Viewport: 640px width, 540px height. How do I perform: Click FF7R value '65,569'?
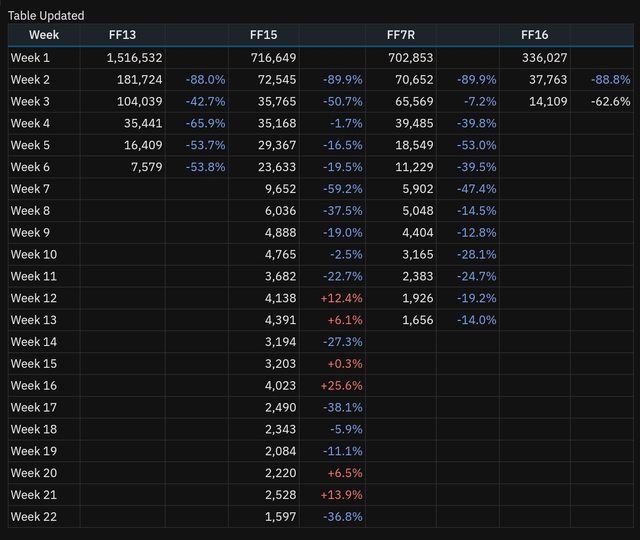(x=414, y=101)
